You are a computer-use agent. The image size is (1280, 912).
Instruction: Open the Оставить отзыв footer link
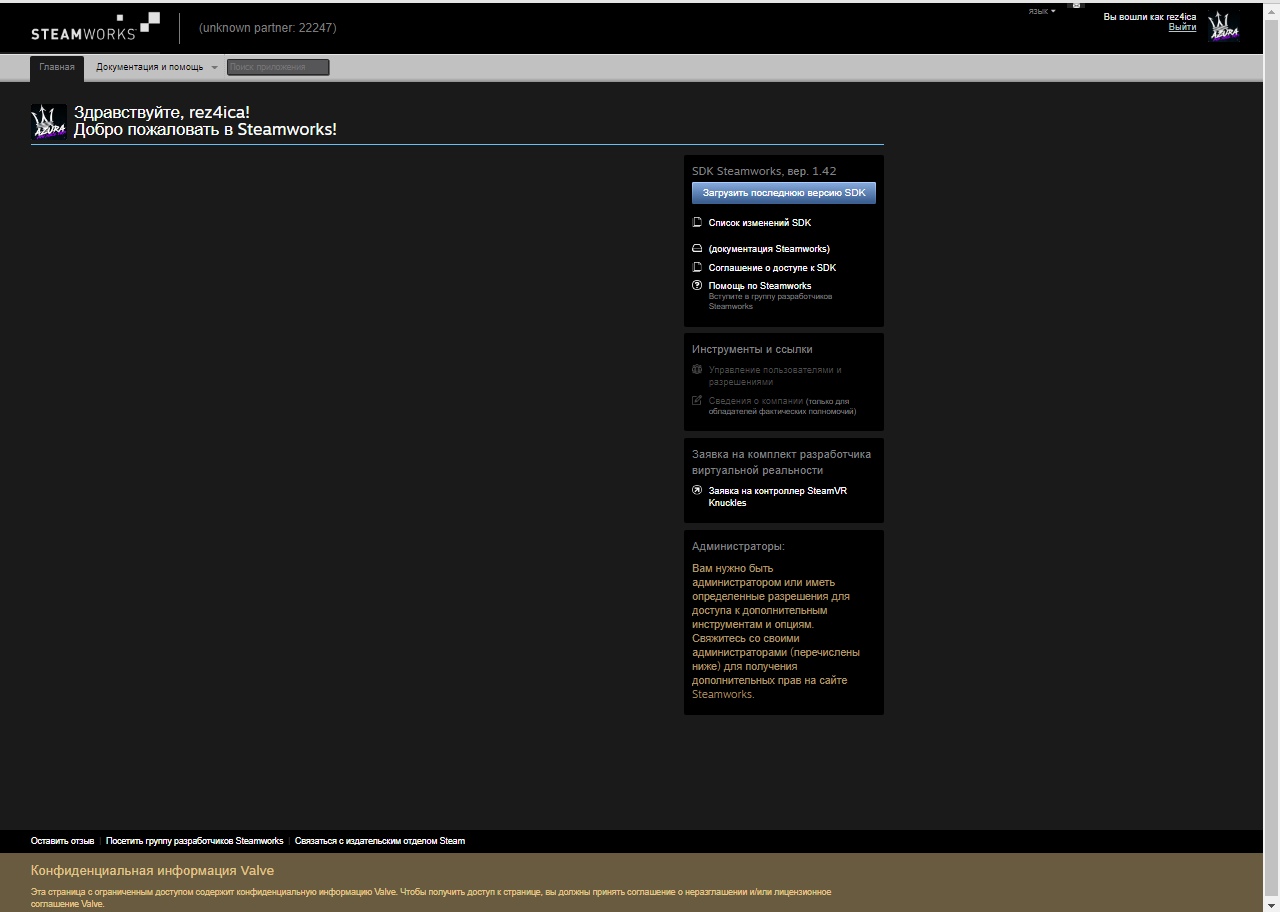[x=62, y=841]
